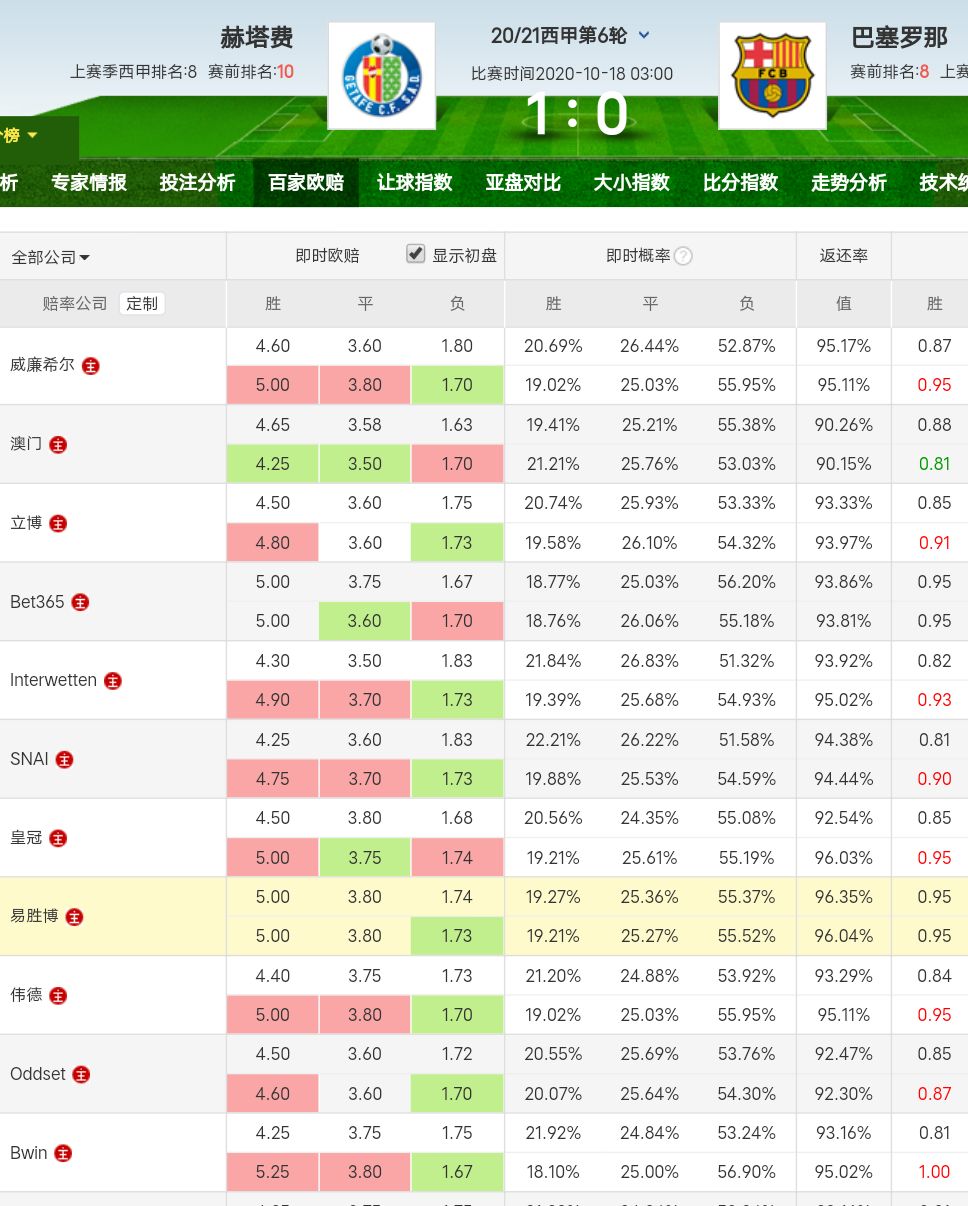Expand the yellow 榜 dropdown arrow
The image size is (968, 1206).
tap(32, 135)
